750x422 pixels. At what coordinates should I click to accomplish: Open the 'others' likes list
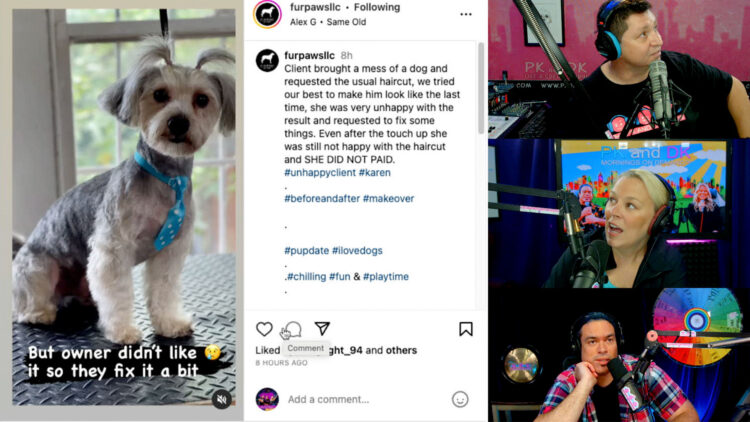pyautogui.click(x=401, y=350)
